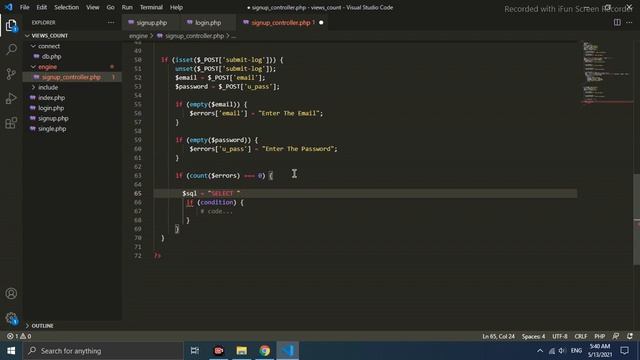Click the unsaved dot on signup_controller.php tab

pos(321,23)
